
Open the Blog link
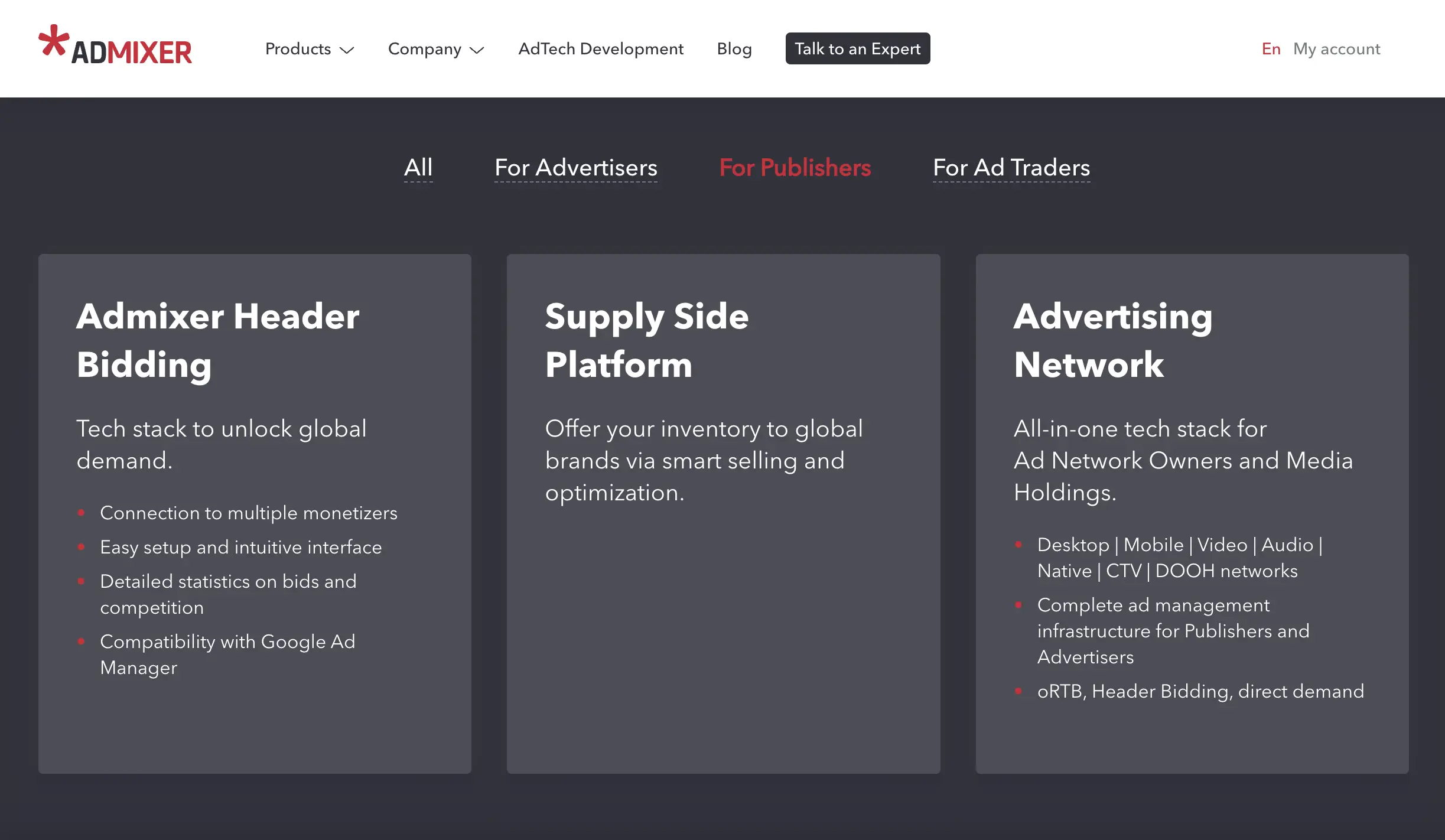(734, 49)
